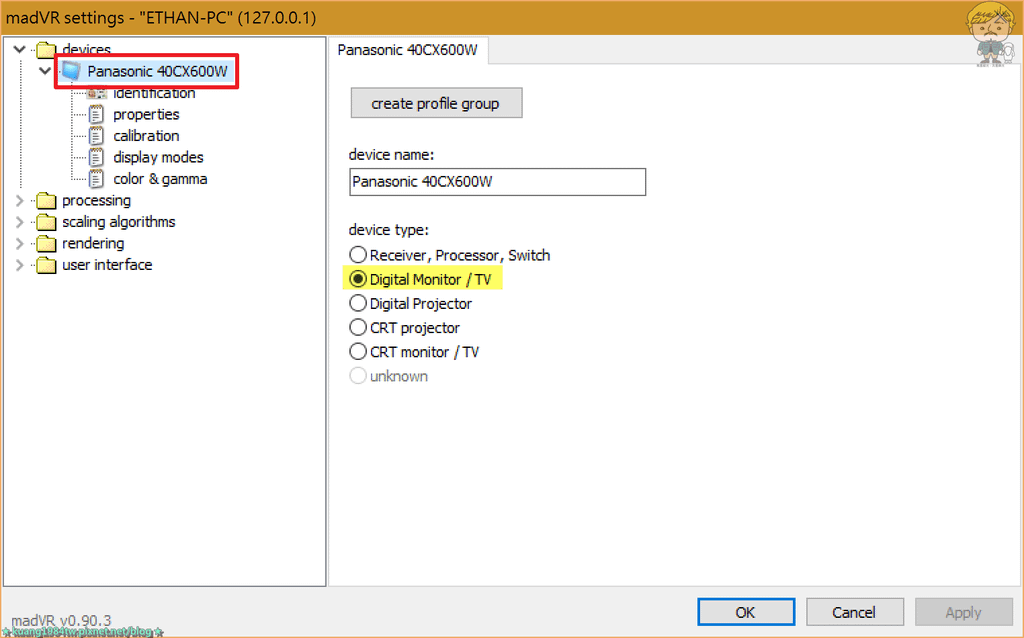The image size is (1024, 638).
Task: Click create profile group button
Action: (436, 103)
